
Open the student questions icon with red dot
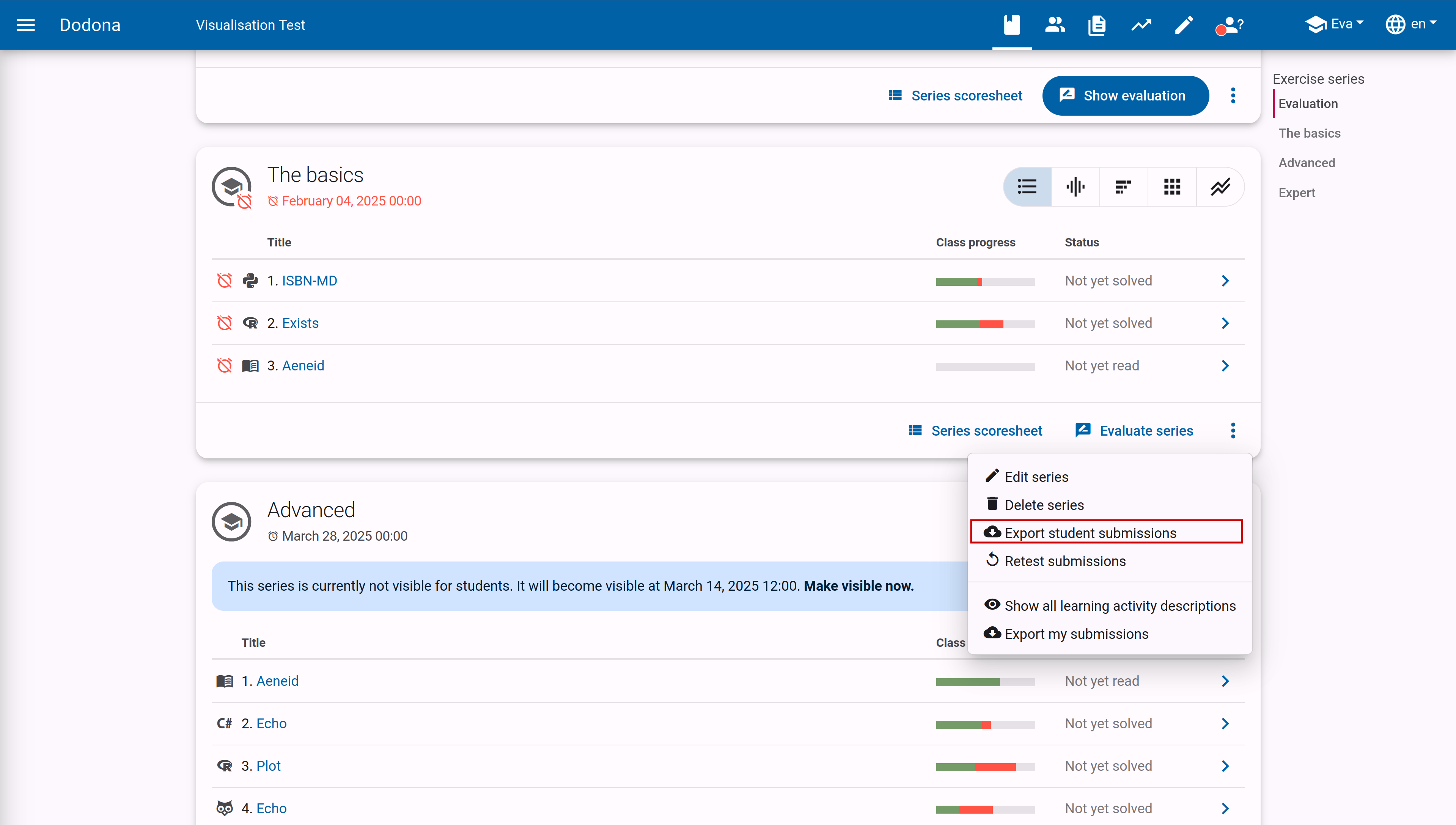tap(1229, 25)
